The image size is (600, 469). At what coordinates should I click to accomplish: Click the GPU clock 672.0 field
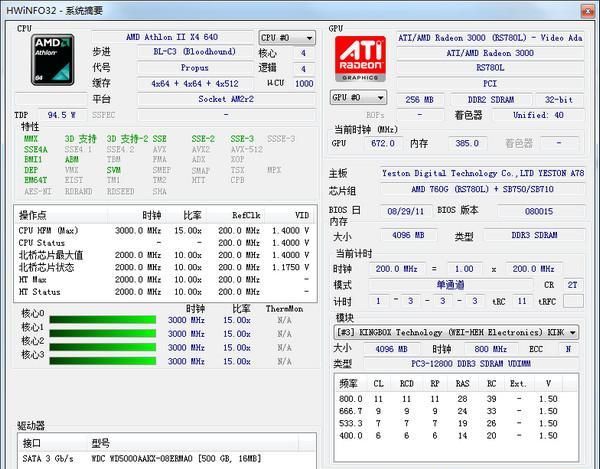[382, 144]
